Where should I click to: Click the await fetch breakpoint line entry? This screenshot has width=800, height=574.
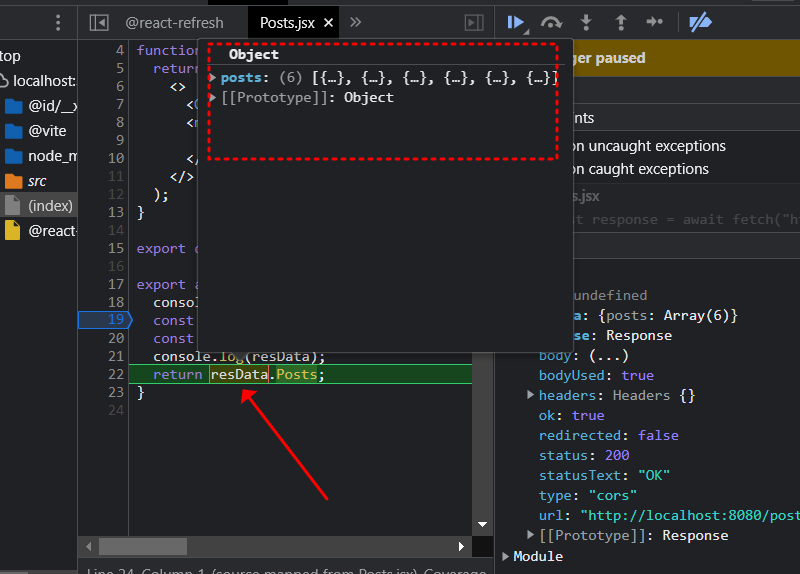(686, 219)
